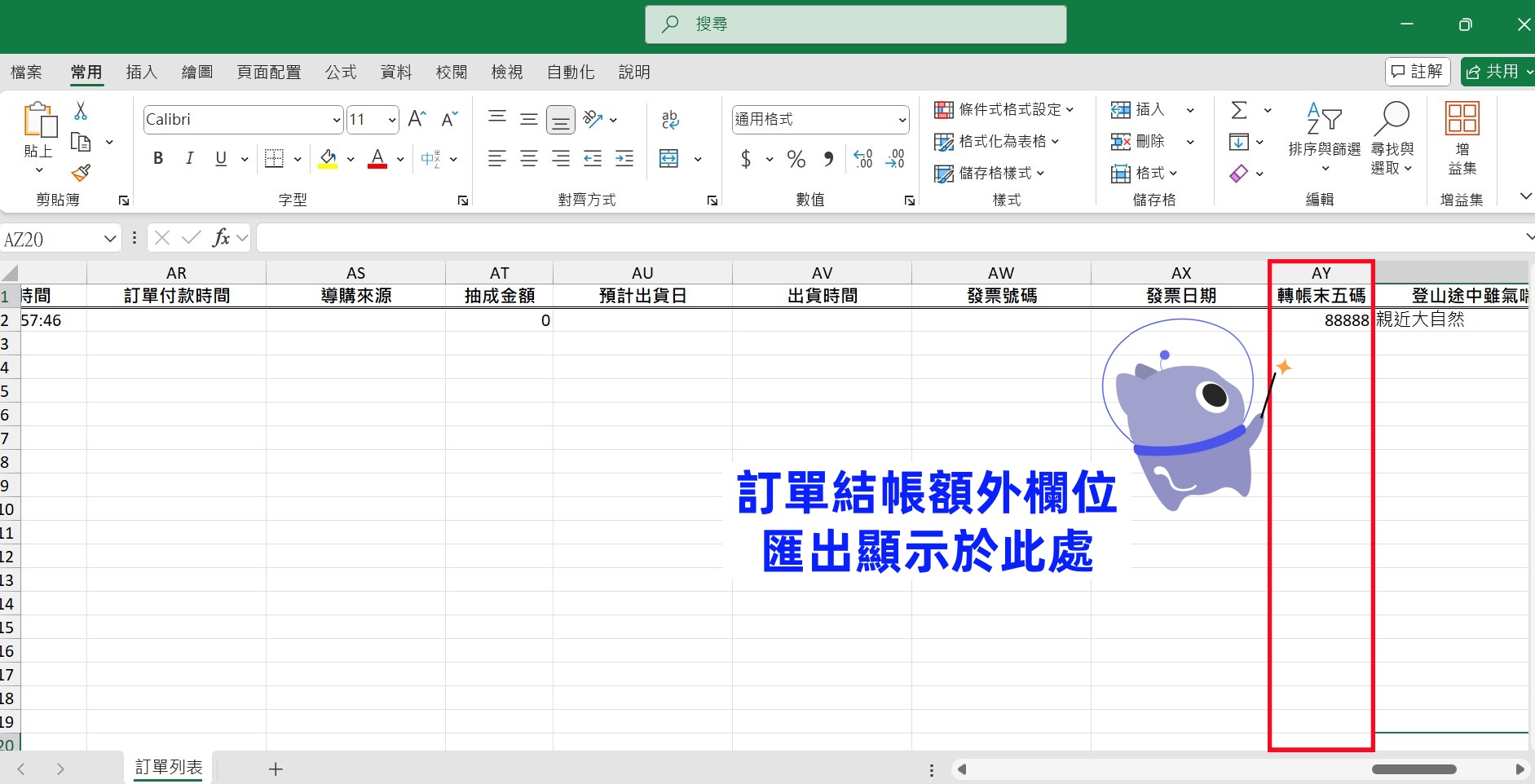This screenshot has height=784, width=1535.
Task: Open the 檔案 menu
Action: (26, 72)
